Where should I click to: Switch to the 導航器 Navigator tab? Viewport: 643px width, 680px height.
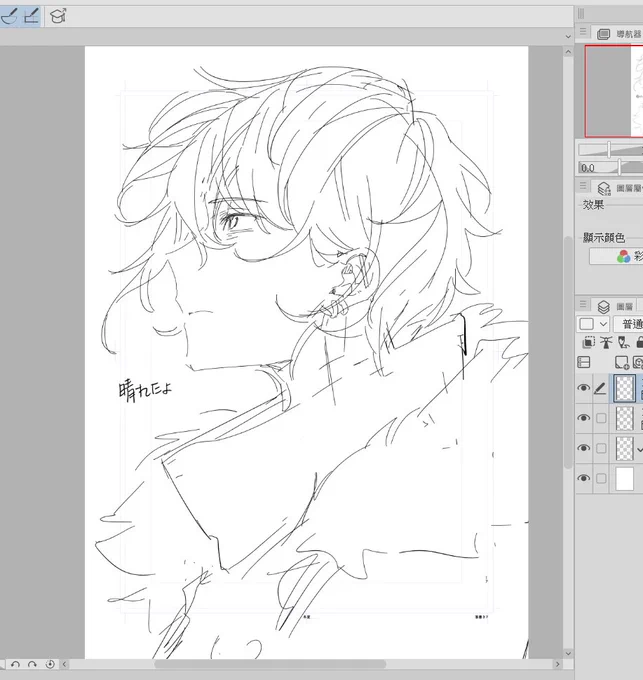click(620, 34)
